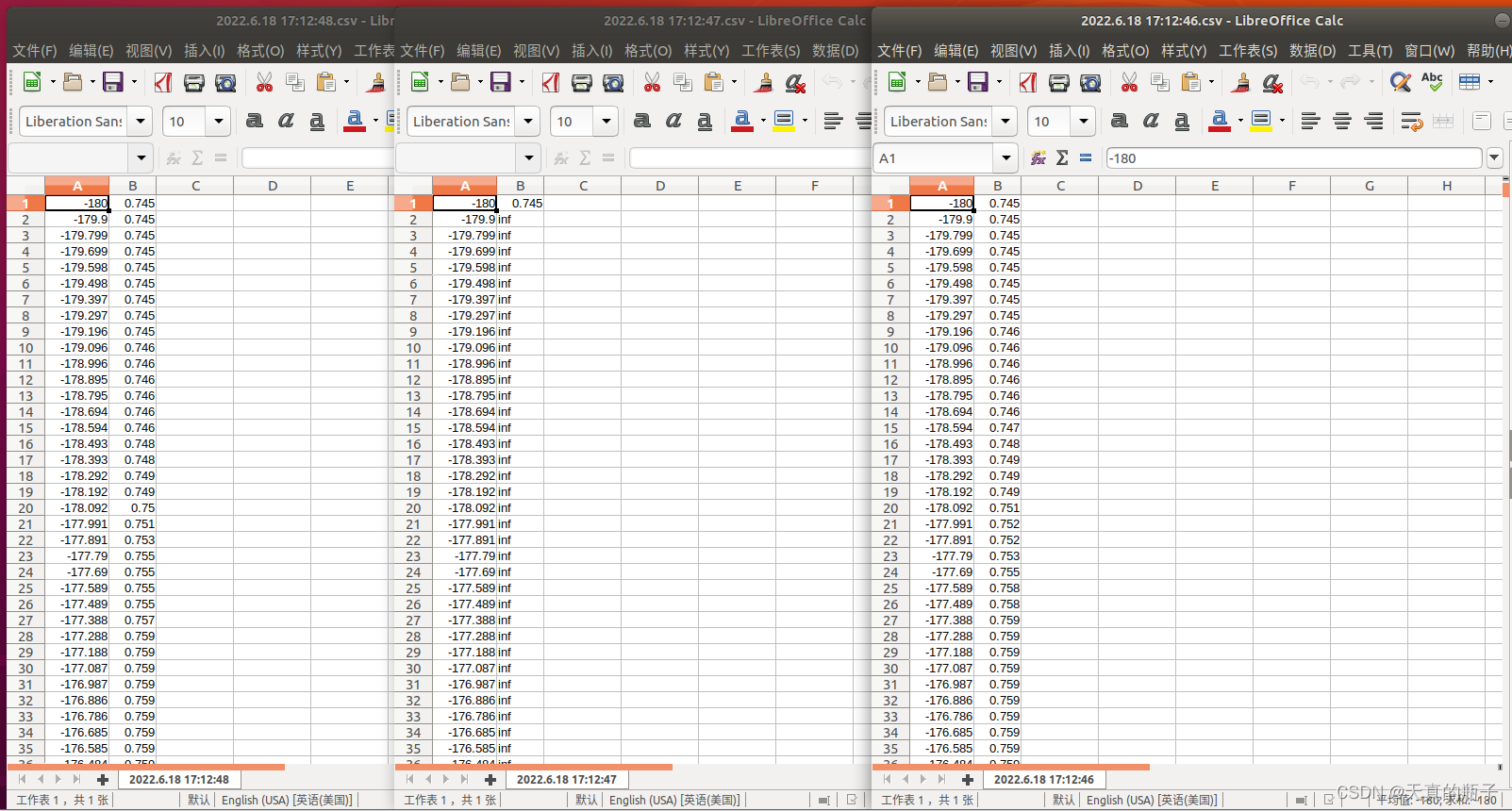Click Save floppy icon in 17:12:46 window
Viewport: 1512px width, 811px height.
978,82
